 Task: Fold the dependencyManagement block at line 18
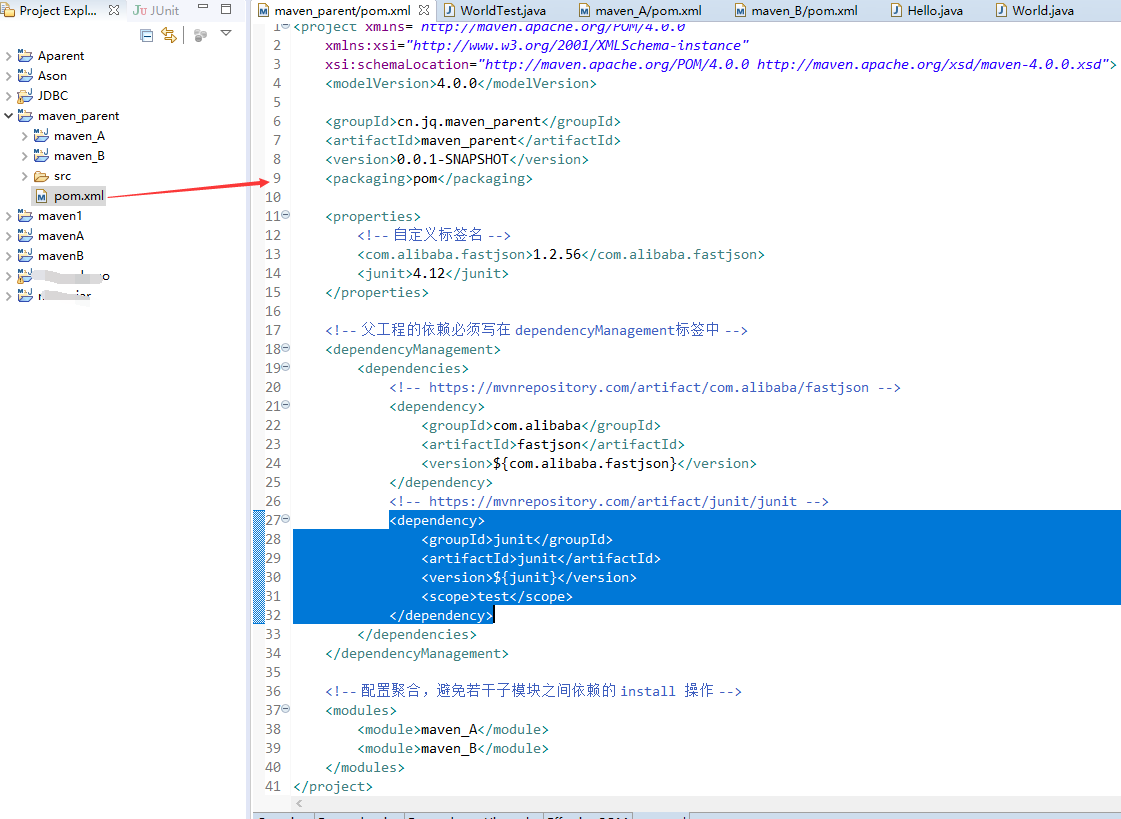pos(286,347)
